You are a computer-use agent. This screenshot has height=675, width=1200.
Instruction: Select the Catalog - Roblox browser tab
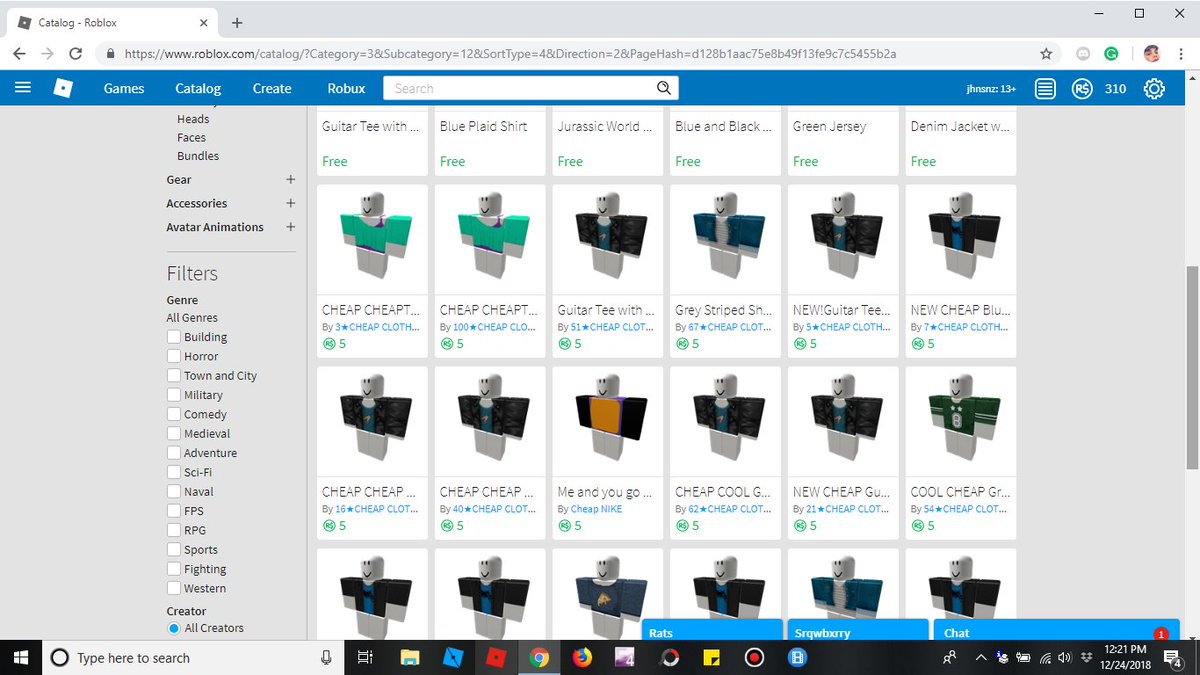pos(112,22)
